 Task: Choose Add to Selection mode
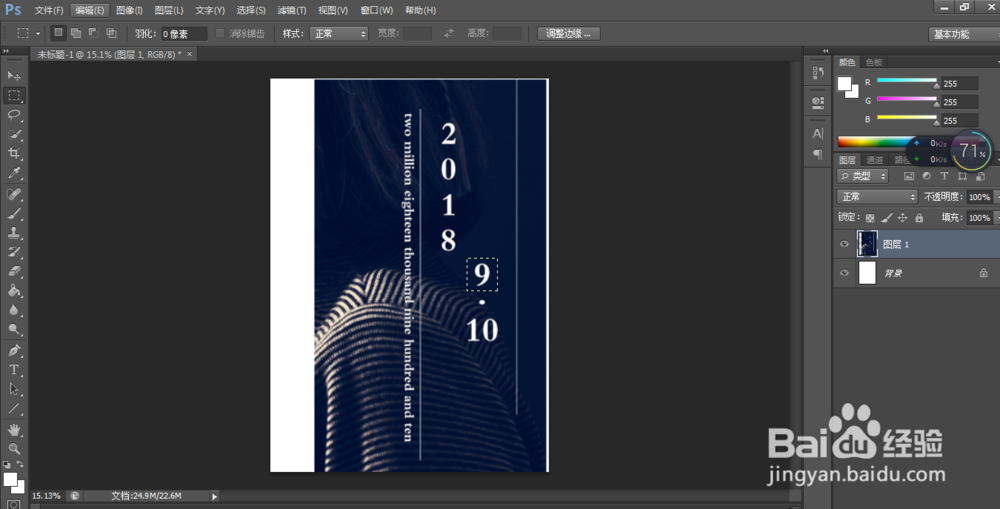click(76, 33)
